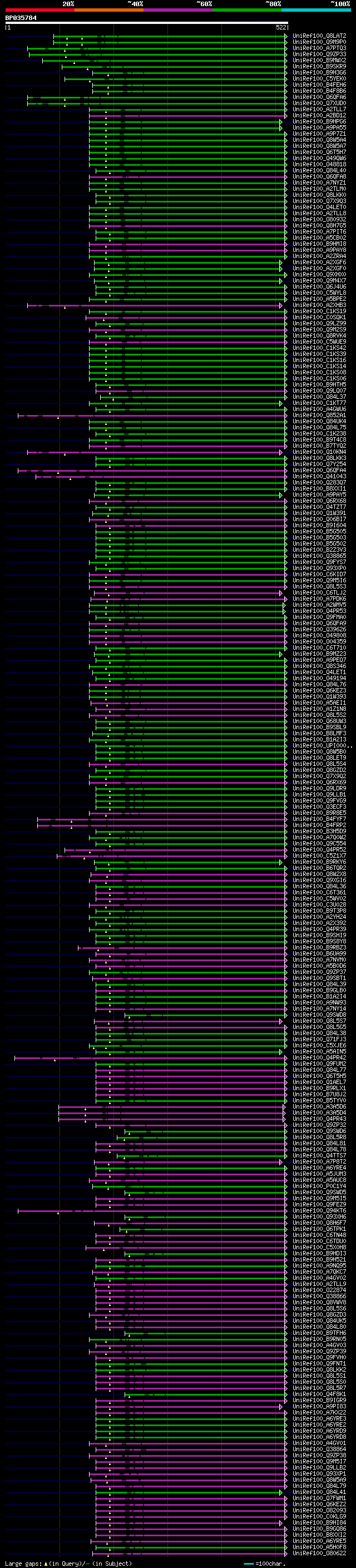Select hit UniRef100_A6YRE3
Viewport: 356px width, 1568px height.
pos(319,1418)
